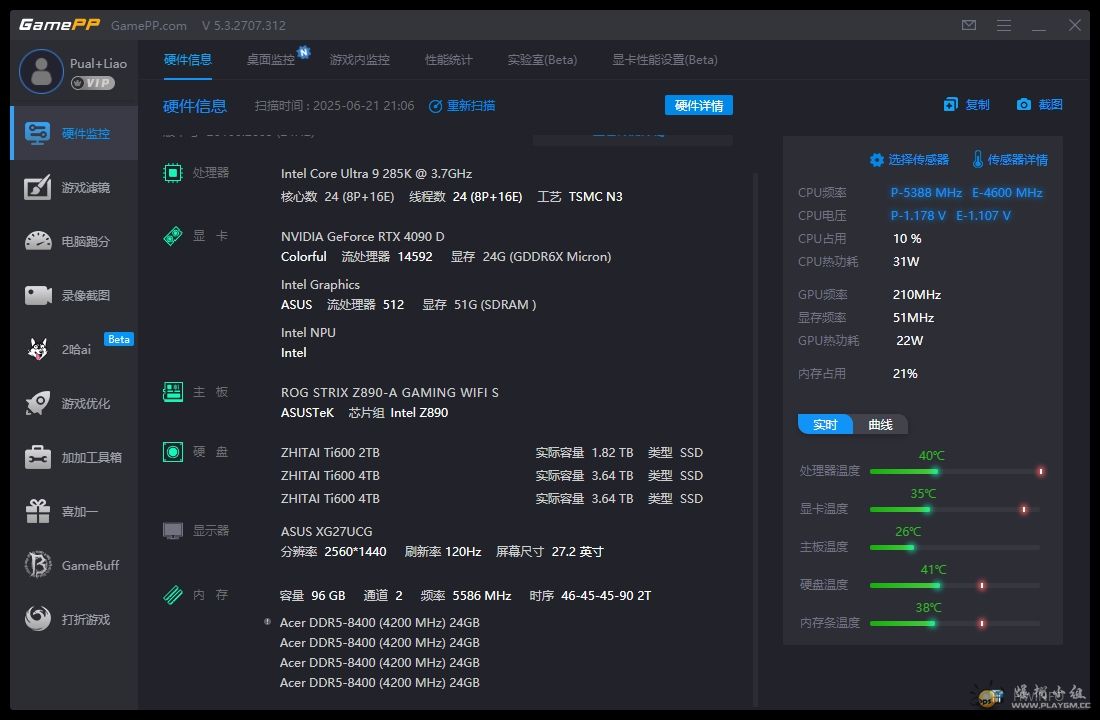Click the 复制 copy icon
The width and height of the screenshot is (1100, 720).
tap(951, 105)
